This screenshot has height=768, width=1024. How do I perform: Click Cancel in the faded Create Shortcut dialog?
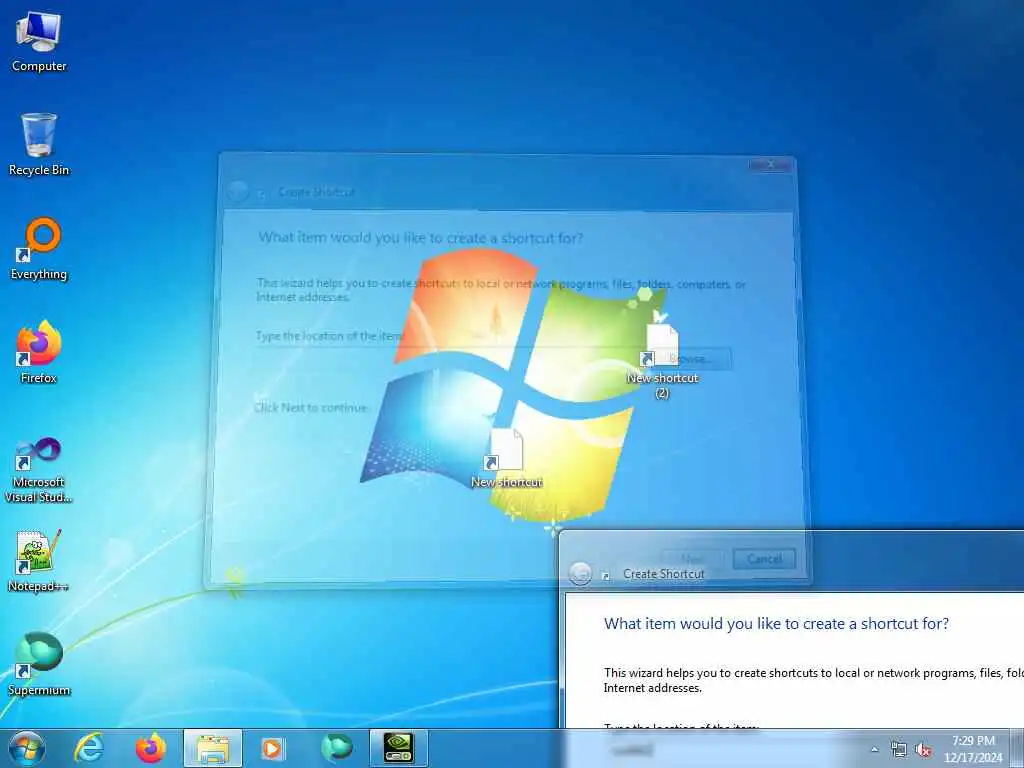coord(764,559)
